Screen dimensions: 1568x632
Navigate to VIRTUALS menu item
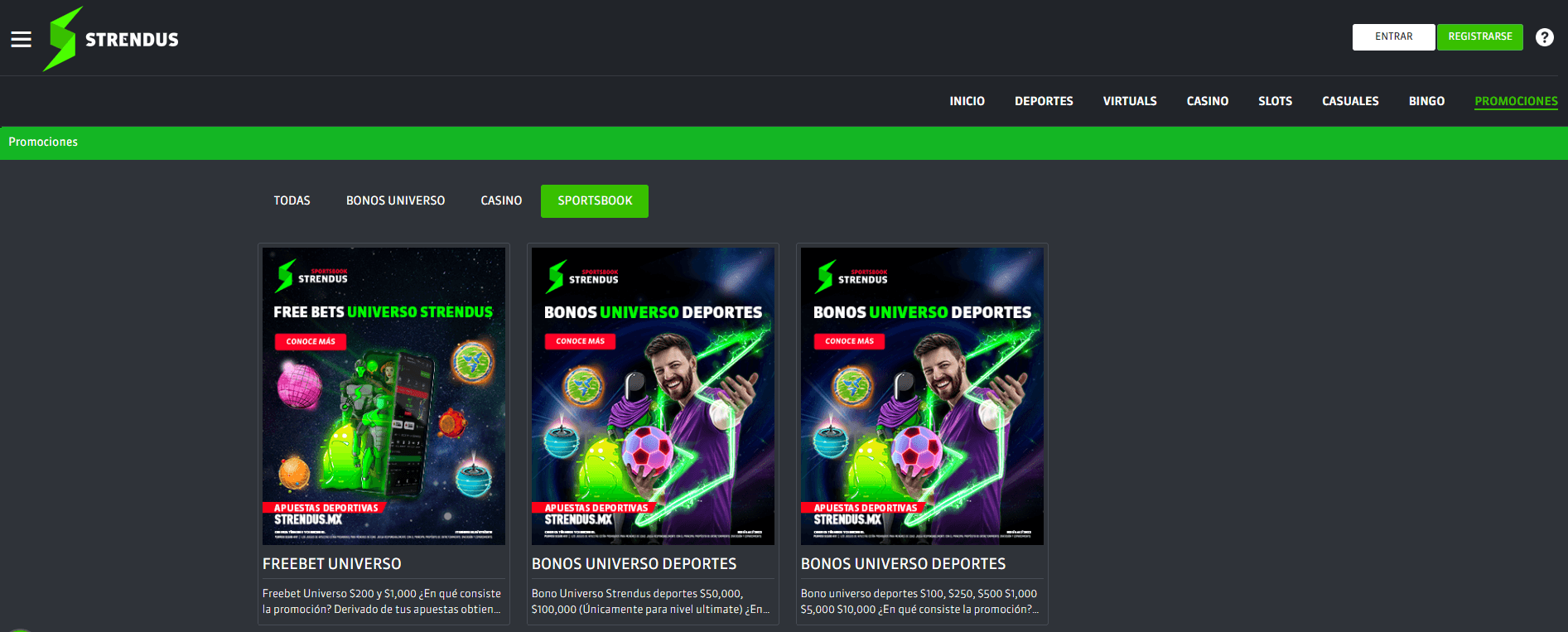(1129, 101)
